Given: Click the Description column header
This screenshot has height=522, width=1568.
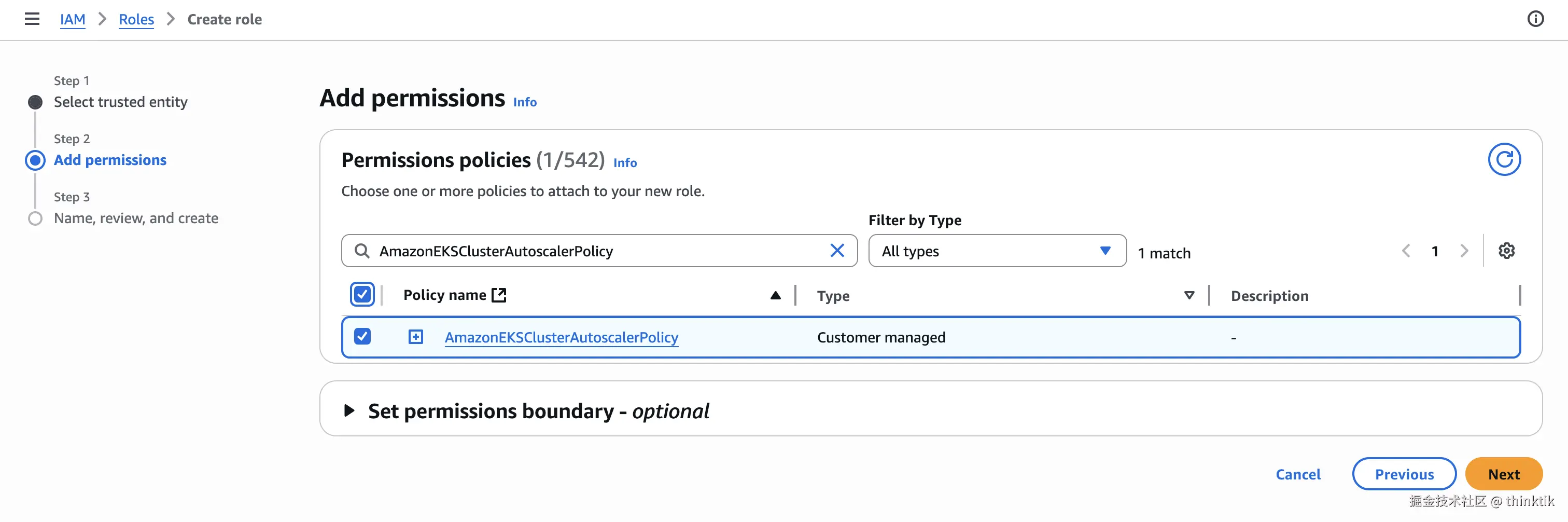Looking at the screenshot, I should pyautogui.click(x=1269, y=295).
